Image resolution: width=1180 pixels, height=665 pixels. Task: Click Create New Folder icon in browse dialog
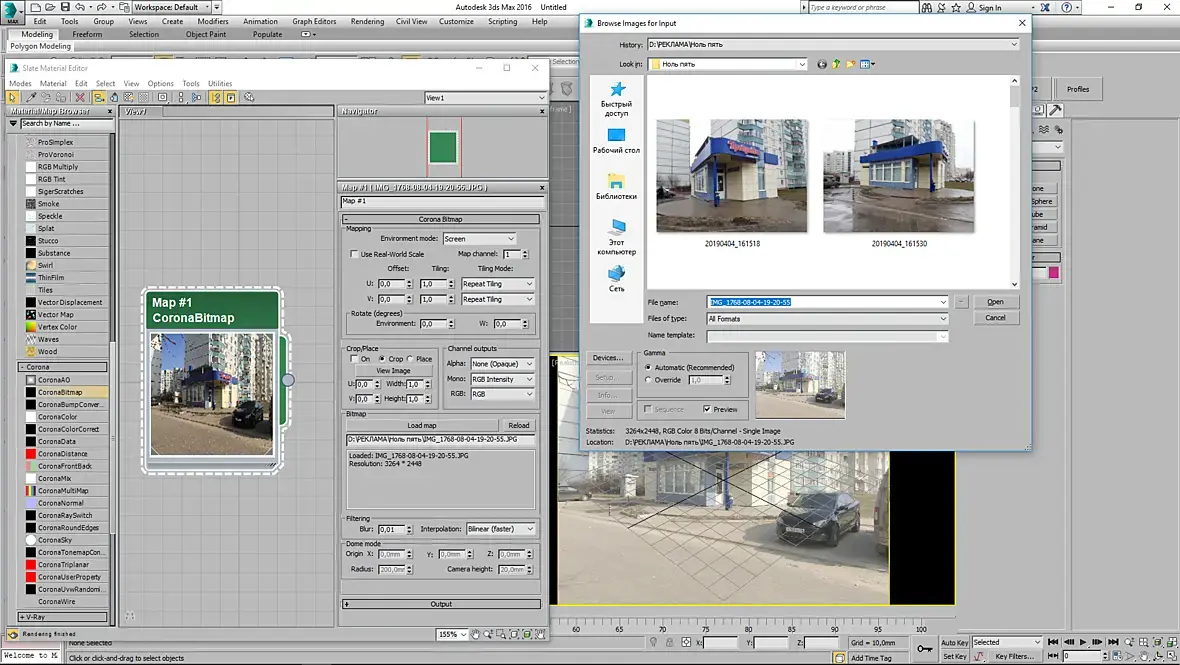point(851,64)
